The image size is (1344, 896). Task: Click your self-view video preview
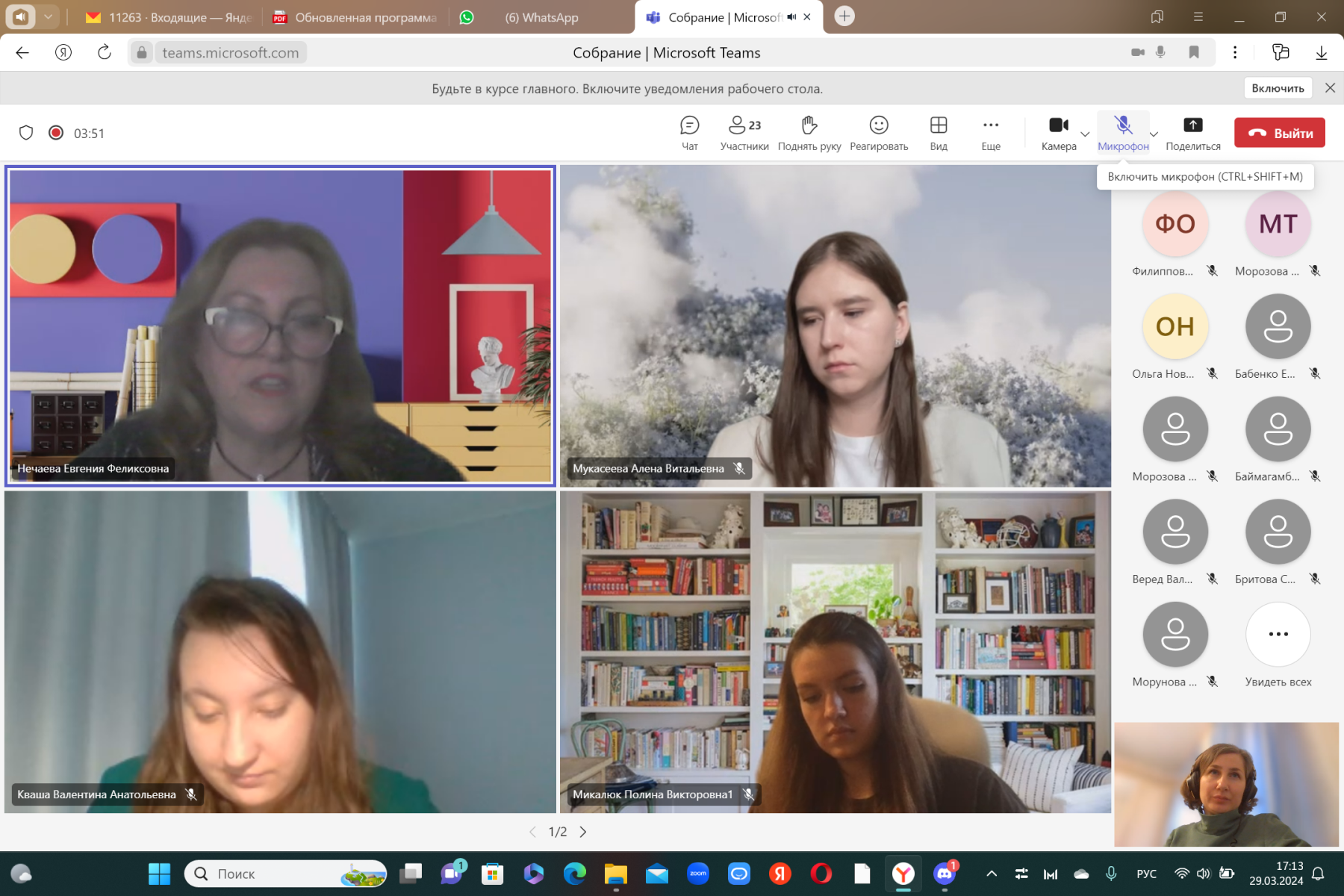click(1226, 784)
